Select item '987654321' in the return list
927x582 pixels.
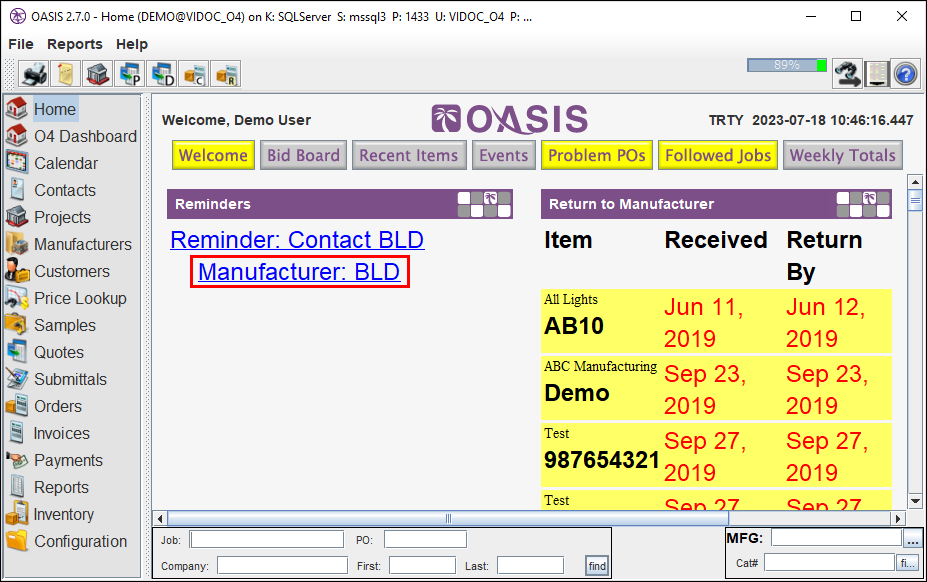coord(602,460)
